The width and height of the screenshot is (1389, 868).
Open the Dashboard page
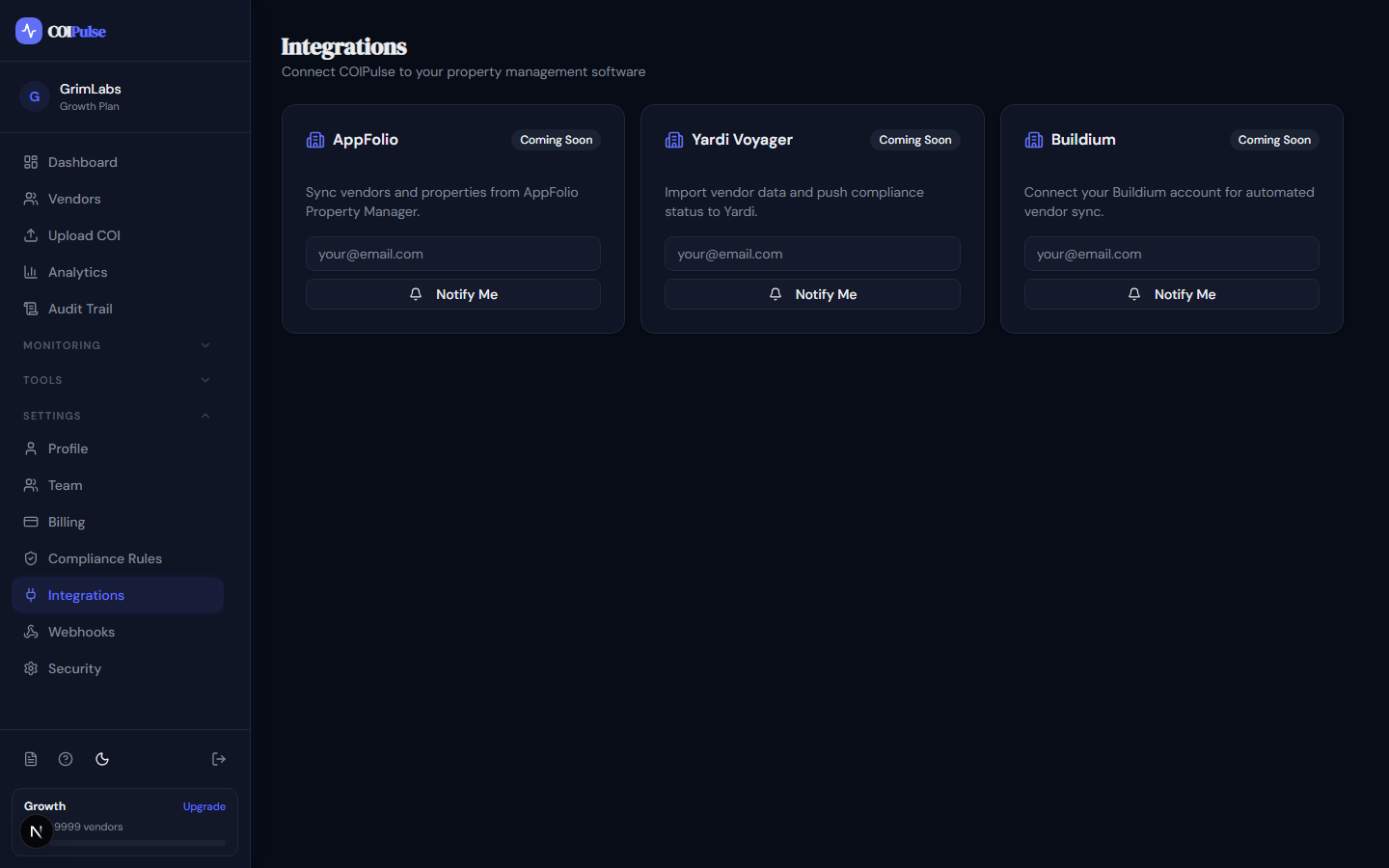coord(118,162)
